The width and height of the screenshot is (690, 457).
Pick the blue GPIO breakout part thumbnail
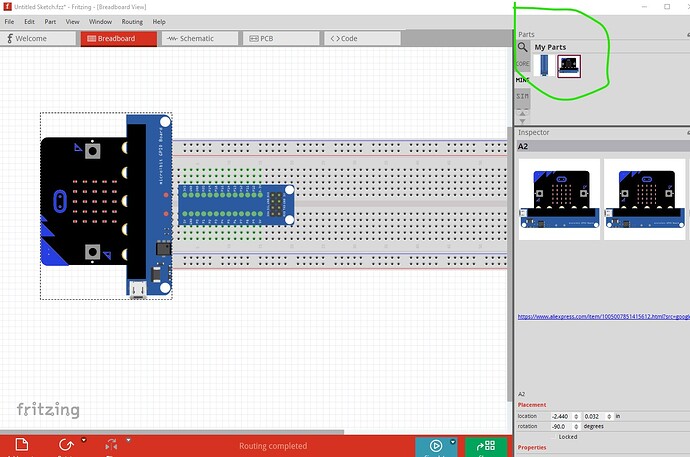tap(544, 66)
